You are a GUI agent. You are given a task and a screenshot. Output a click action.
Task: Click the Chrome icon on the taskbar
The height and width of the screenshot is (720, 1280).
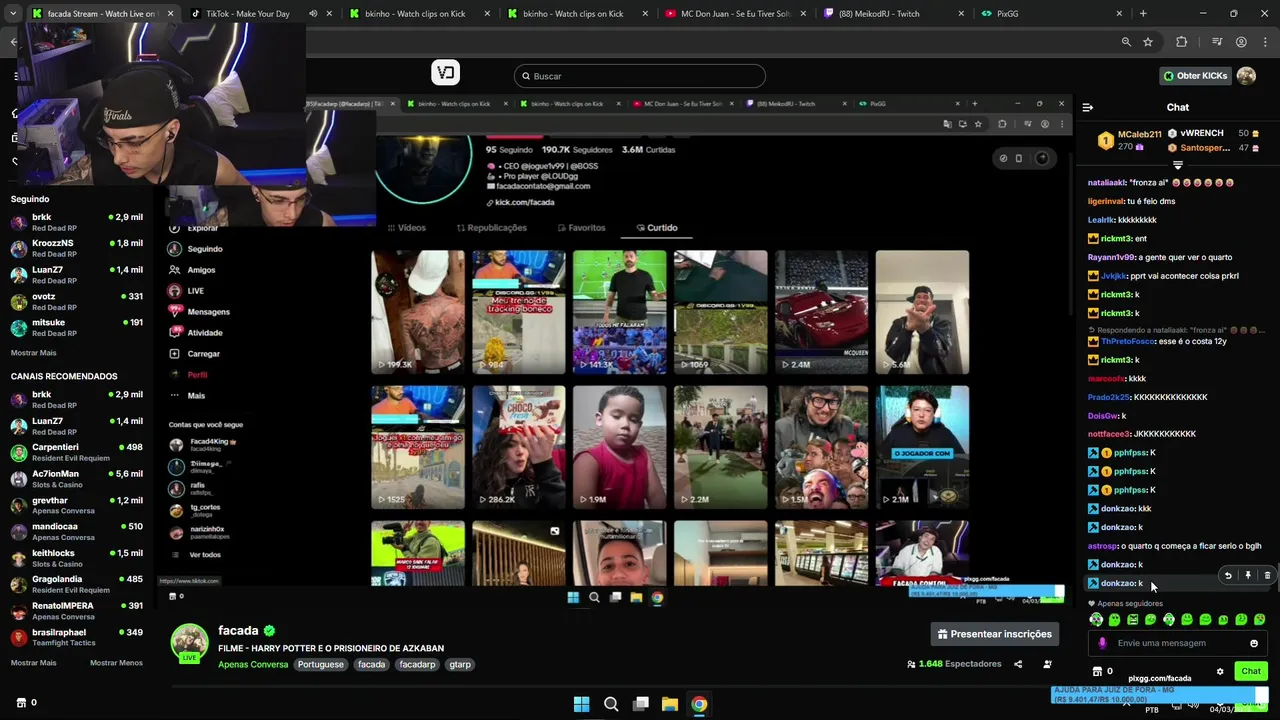point(699,704)
